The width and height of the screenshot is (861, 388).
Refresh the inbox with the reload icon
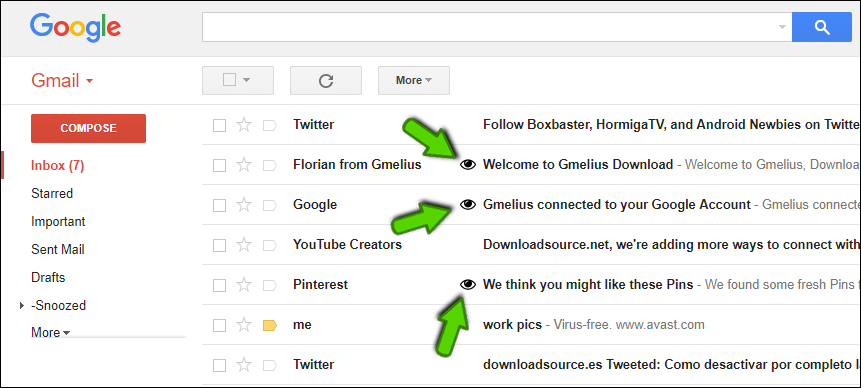(x=326, y=81)
